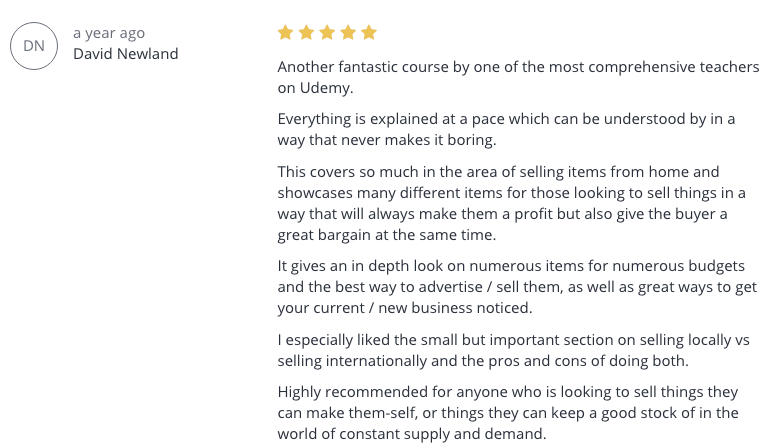Click the fourth rating star
Screen dimensions: 772x446
[x=348, y=32]
